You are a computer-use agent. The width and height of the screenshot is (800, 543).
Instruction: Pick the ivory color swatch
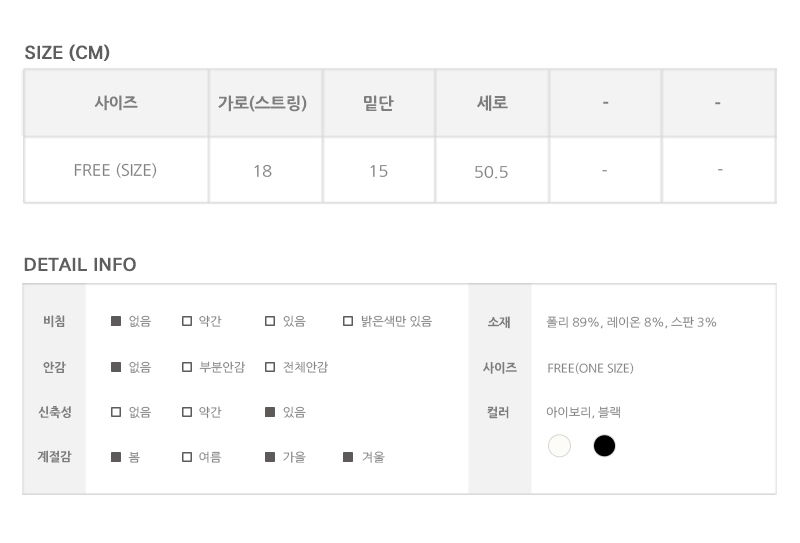[559, 446]
